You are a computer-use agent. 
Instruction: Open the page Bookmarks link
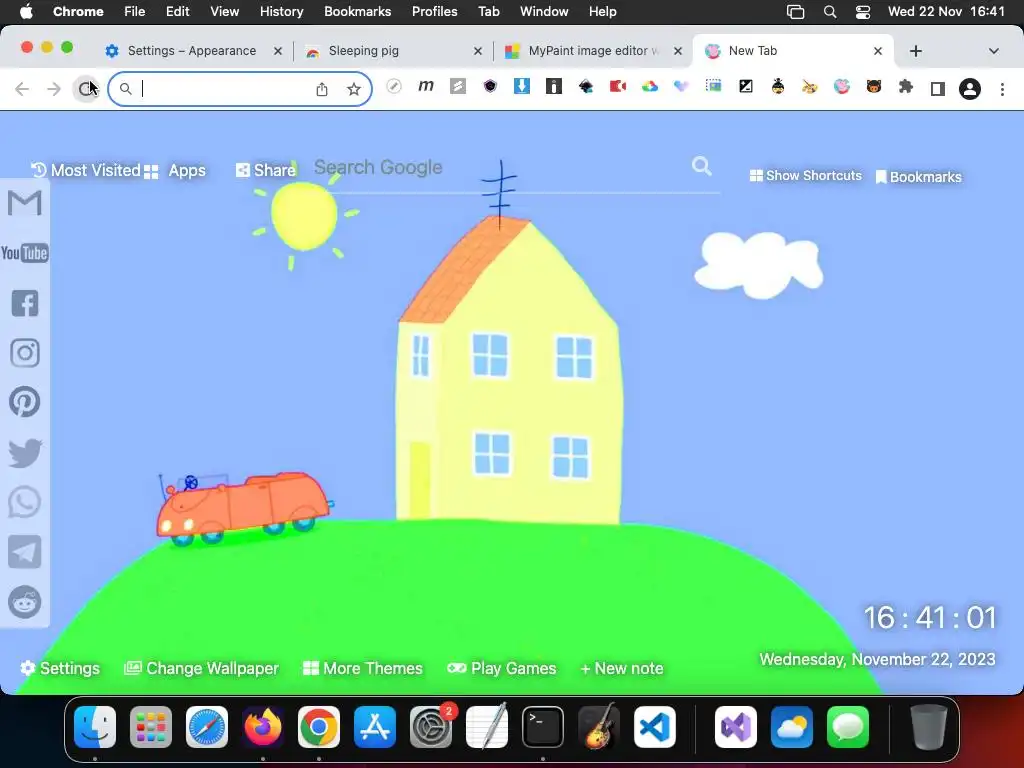point(918,177)
